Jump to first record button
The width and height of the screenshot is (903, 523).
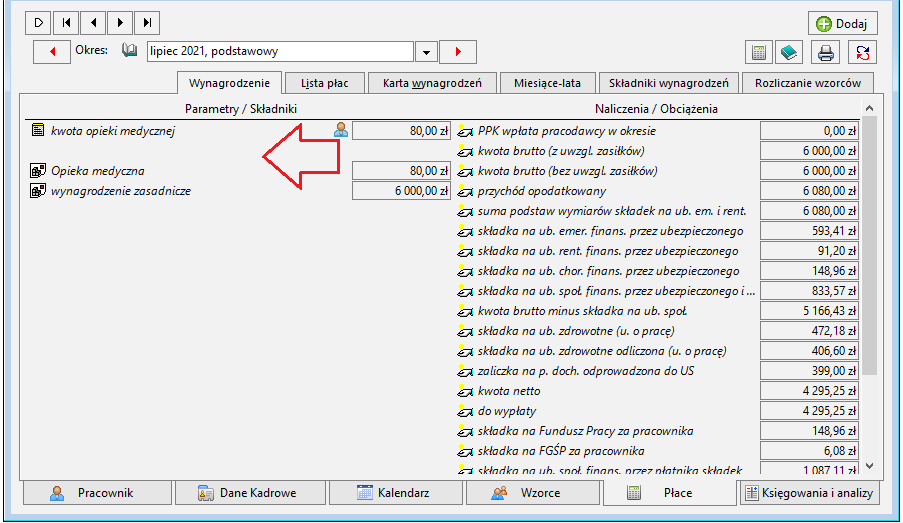coord(66,22)
